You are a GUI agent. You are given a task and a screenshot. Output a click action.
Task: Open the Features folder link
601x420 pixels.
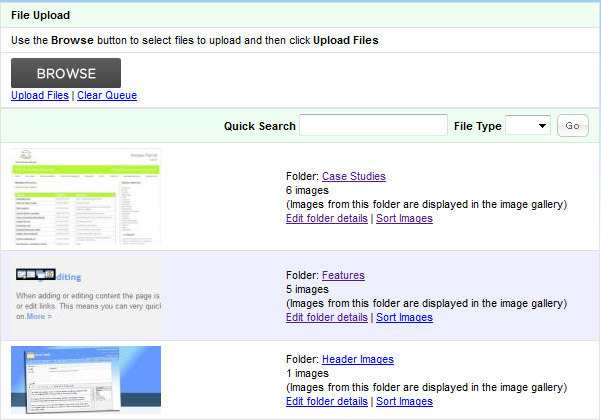(x=343, y=275)
